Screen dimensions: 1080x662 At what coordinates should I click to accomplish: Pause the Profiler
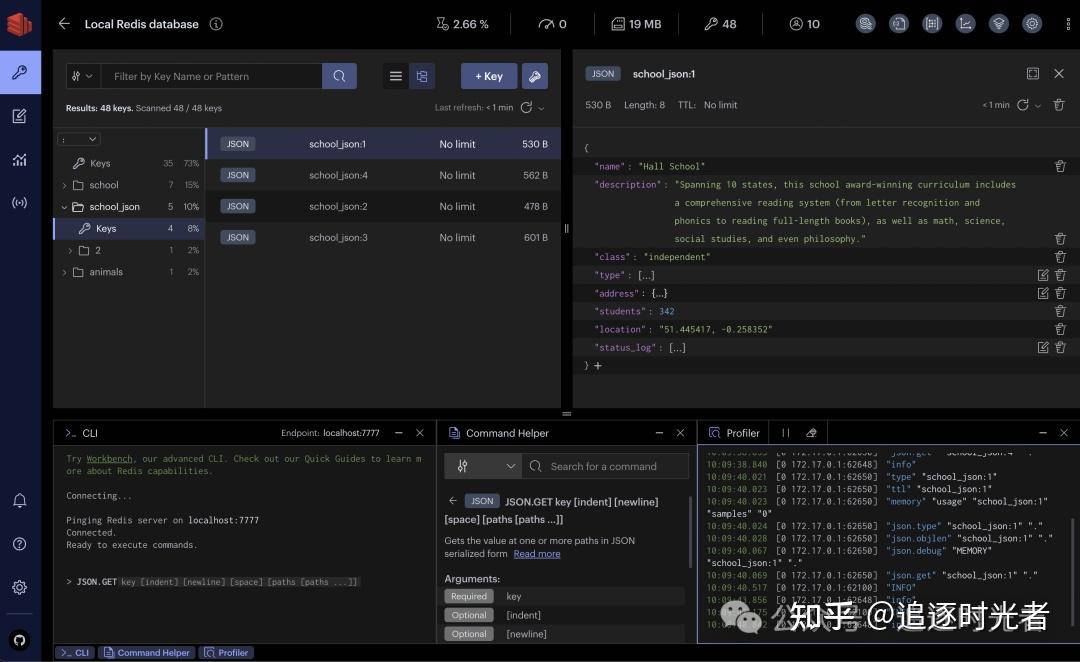(785, 433)
